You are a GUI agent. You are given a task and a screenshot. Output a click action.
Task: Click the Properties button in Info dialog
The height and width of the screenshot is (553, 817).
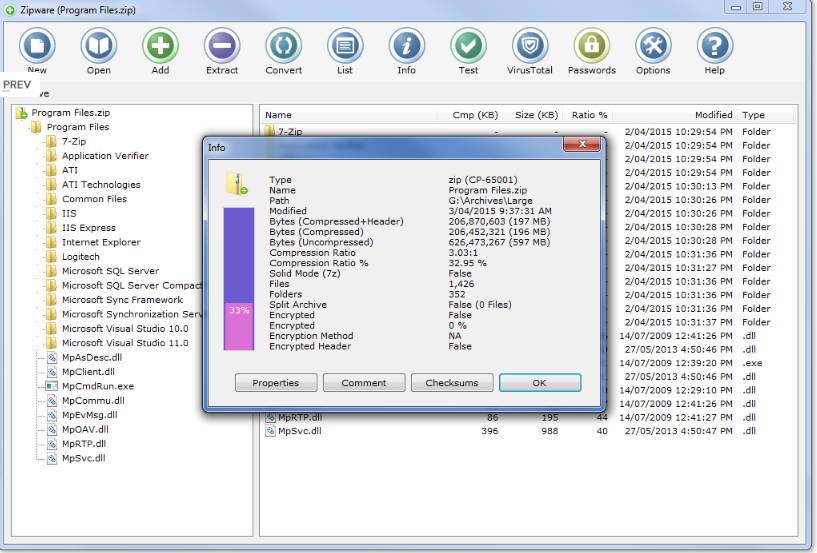click(x=276, y=383)
